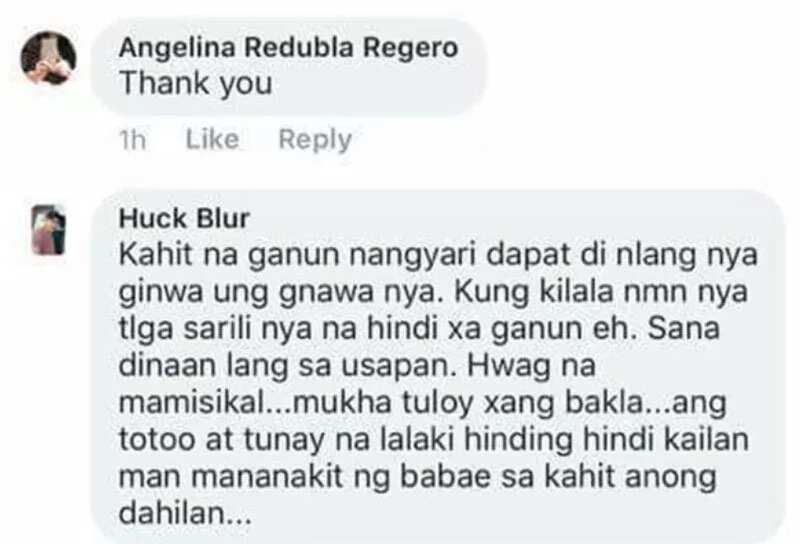
Task: Click "Hwag na" in Huck's comment
Action: 530,365
